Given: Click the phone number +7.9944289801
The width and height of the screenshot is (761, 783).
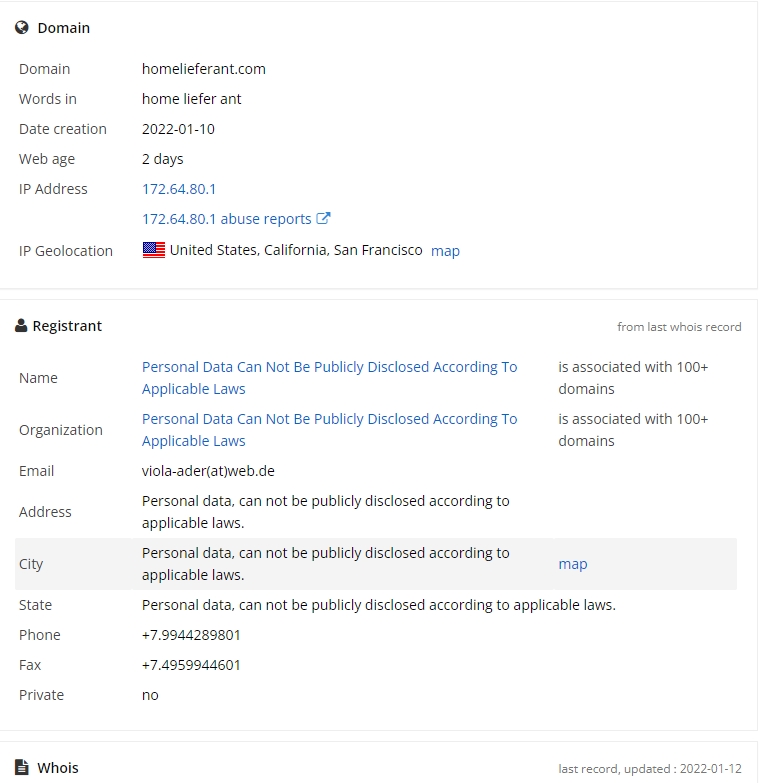Looking at the screenshot, I should (x=191, y=635).
